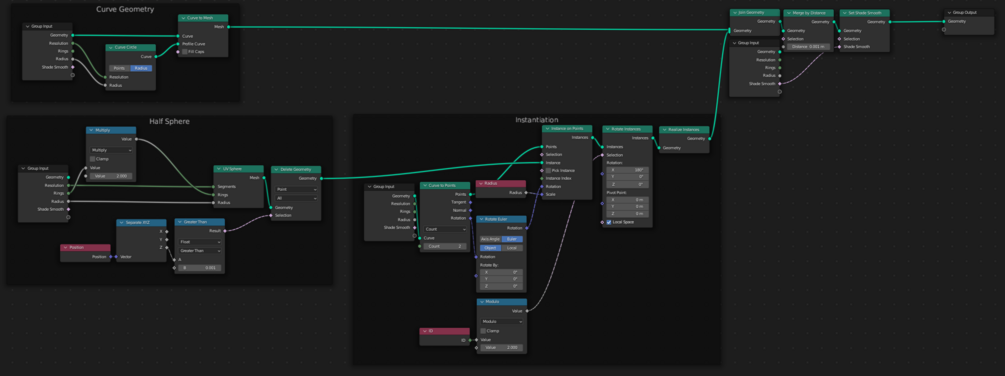Open the Greater Than operation dropdown
1005x376 pixels.
click(x=200, y=250)
